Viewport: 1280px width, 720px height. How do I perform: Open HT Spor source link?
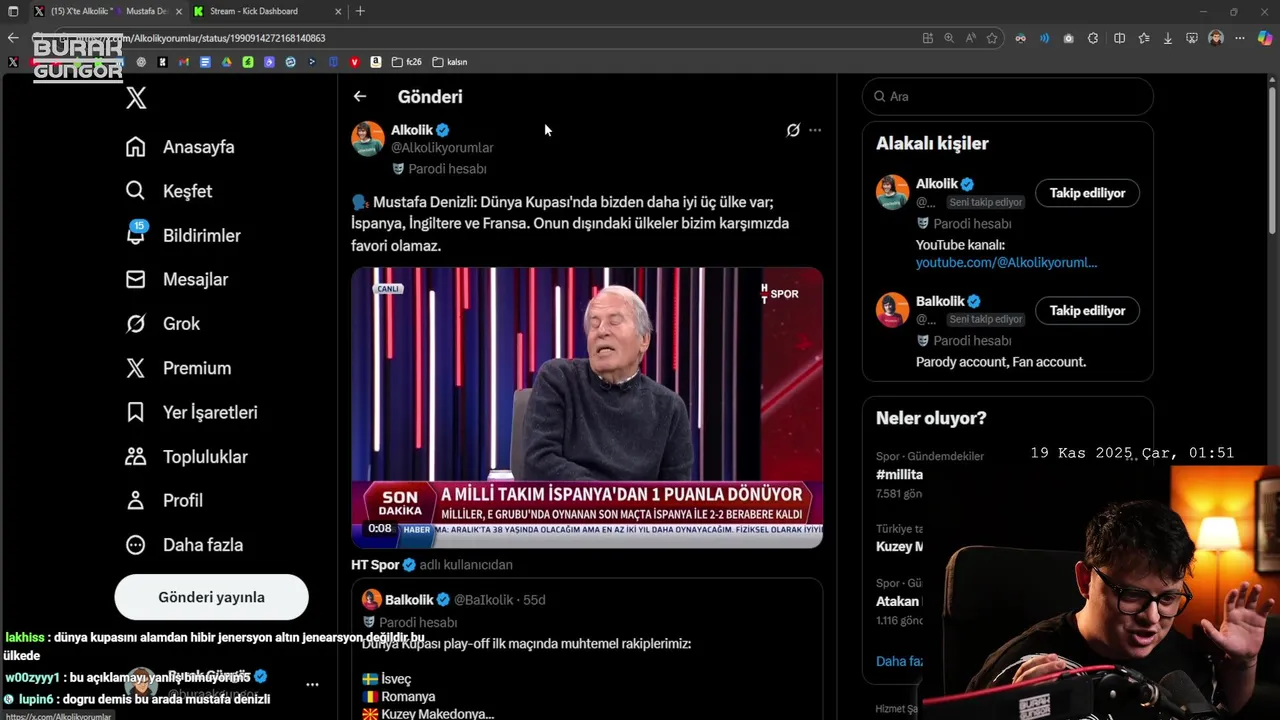pos(376,565)
